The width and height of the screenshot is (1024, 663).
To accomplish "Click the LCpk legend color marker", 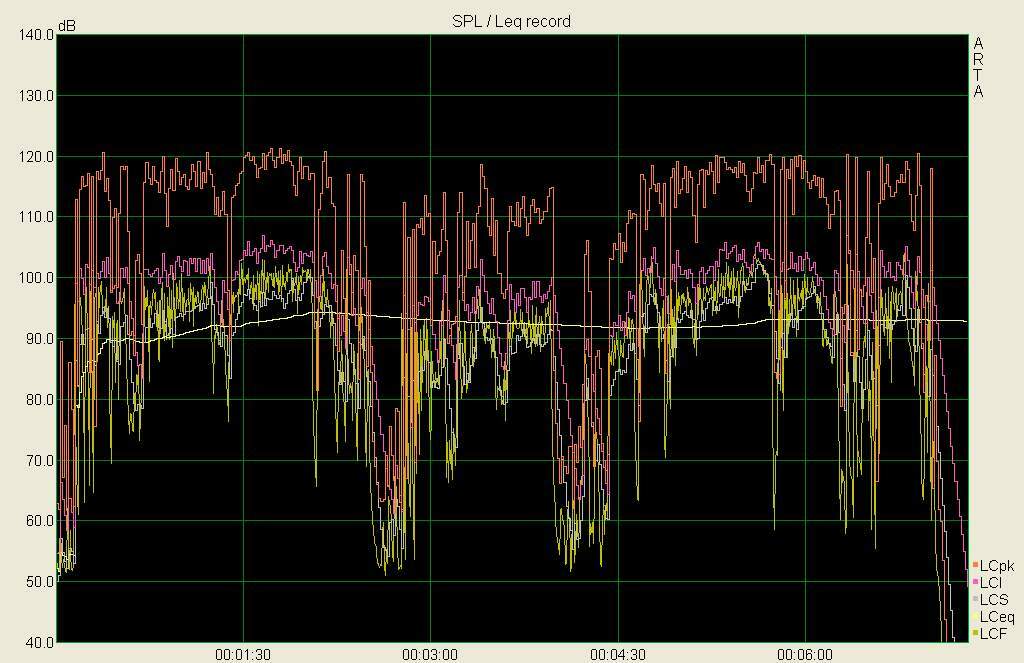I will (975, 565).
